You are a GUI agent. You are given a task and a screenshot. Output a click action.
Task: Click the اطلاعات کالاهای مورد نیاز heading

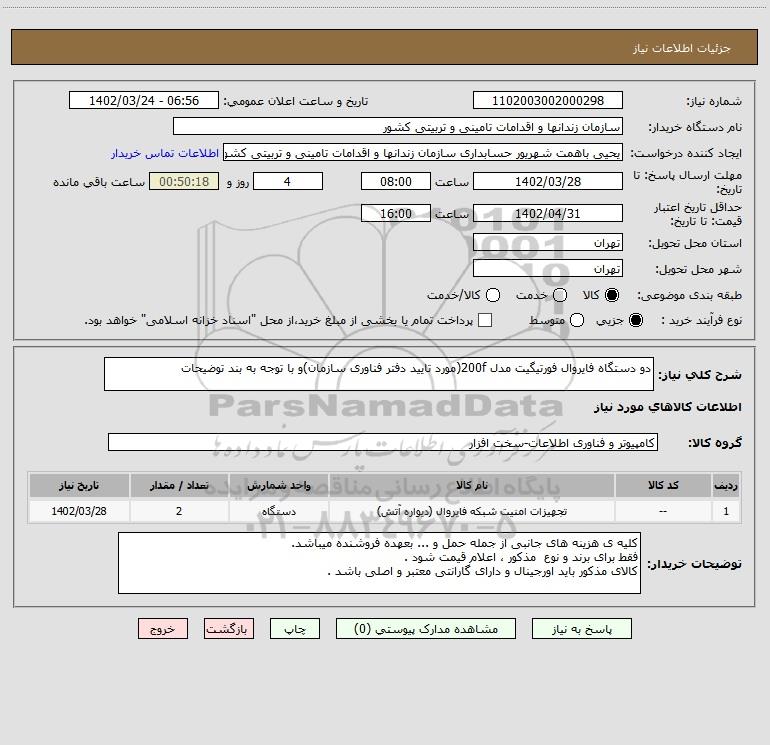click(x=668, y=407)
